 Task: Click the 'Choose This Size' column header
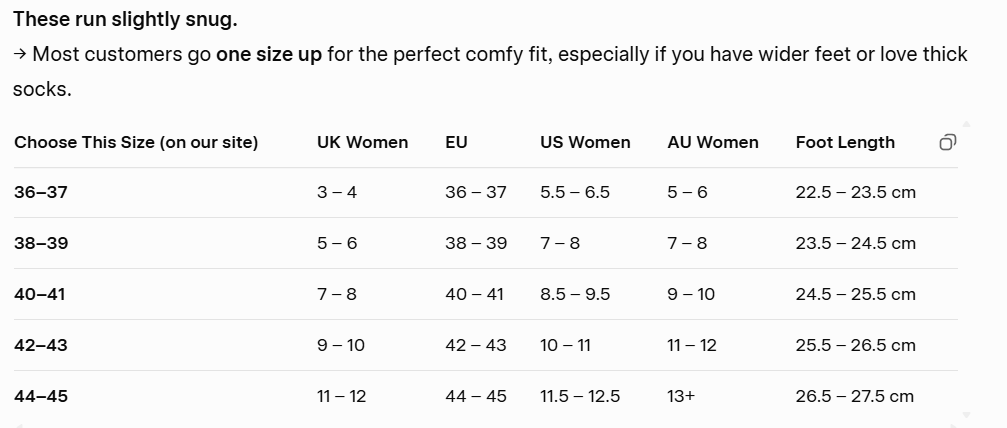tap(136, 142)
